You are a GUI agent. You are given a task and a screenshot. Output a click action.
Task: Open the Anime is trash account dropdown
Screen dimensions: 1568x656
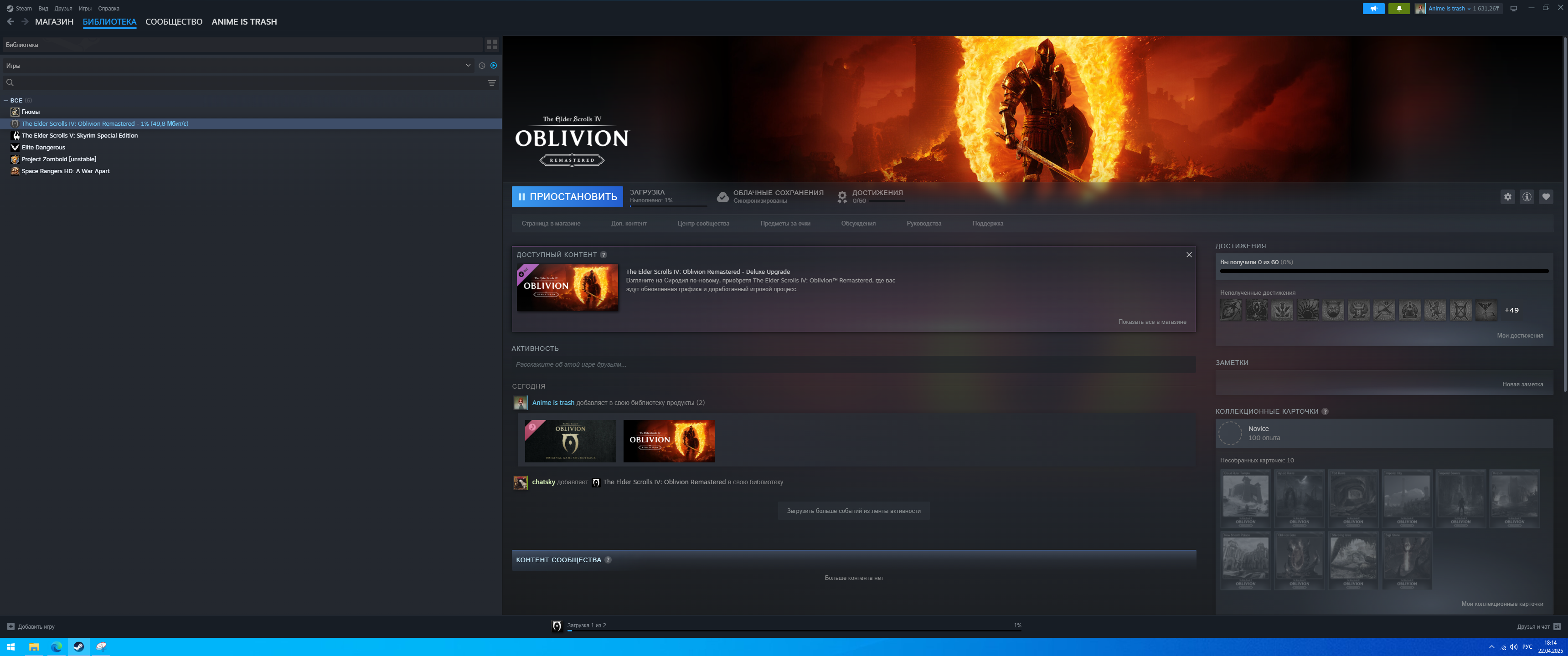coord(1449,9)
